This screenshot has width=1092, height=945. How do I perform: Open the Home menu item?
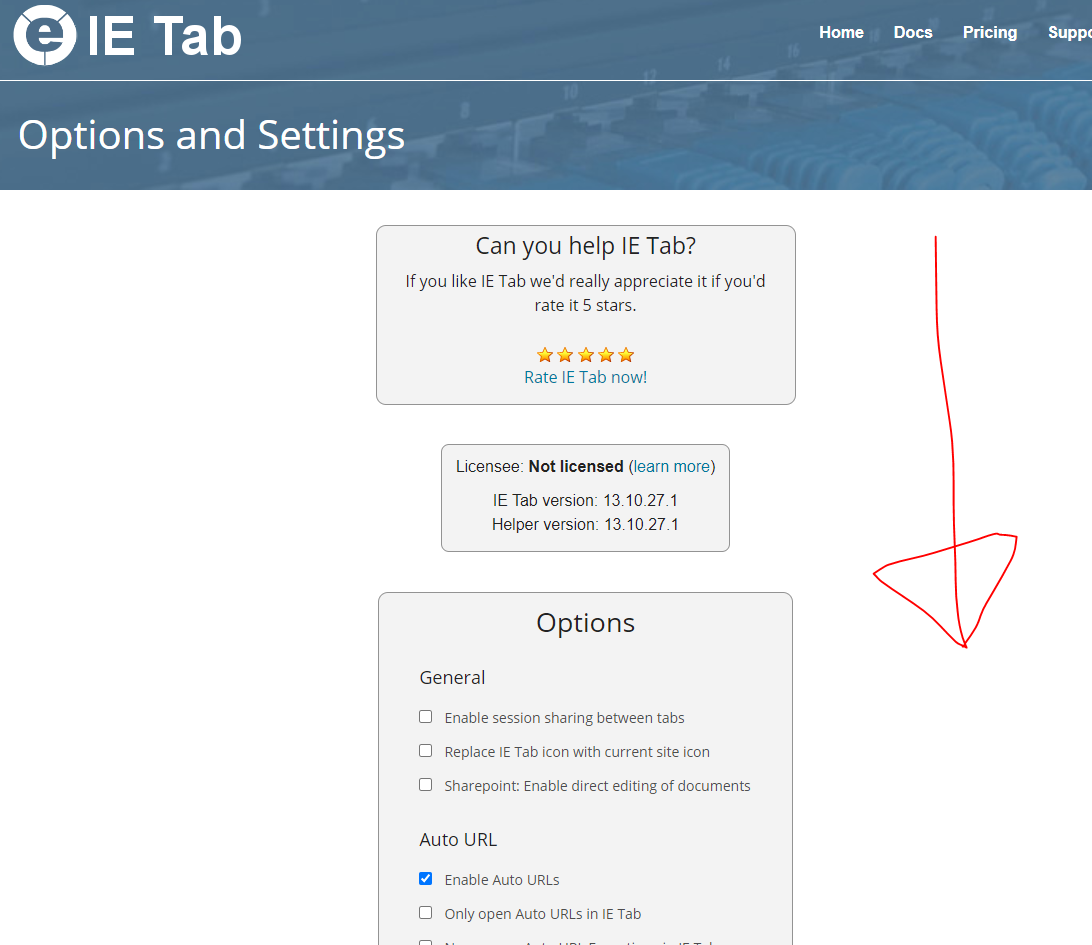[841, 33]
